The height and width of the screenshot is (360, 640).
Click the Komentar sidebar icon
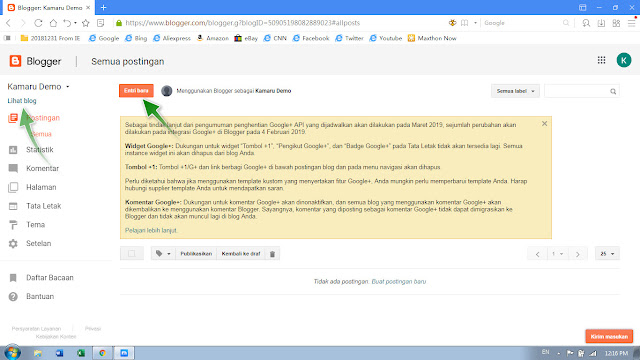13,169
